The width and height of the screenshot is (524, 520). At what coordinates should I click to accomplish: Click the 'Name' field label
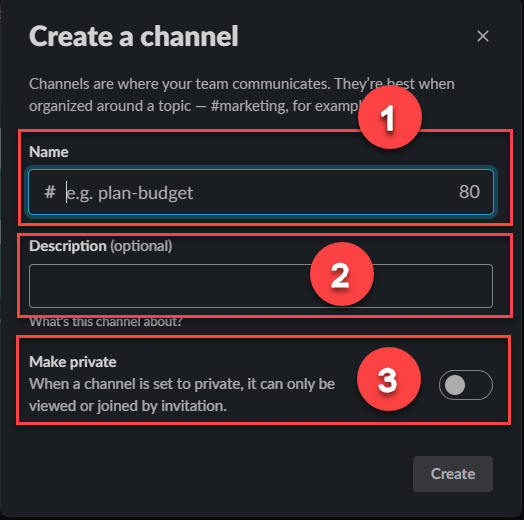pyautogui.click(x=49, y=152)
